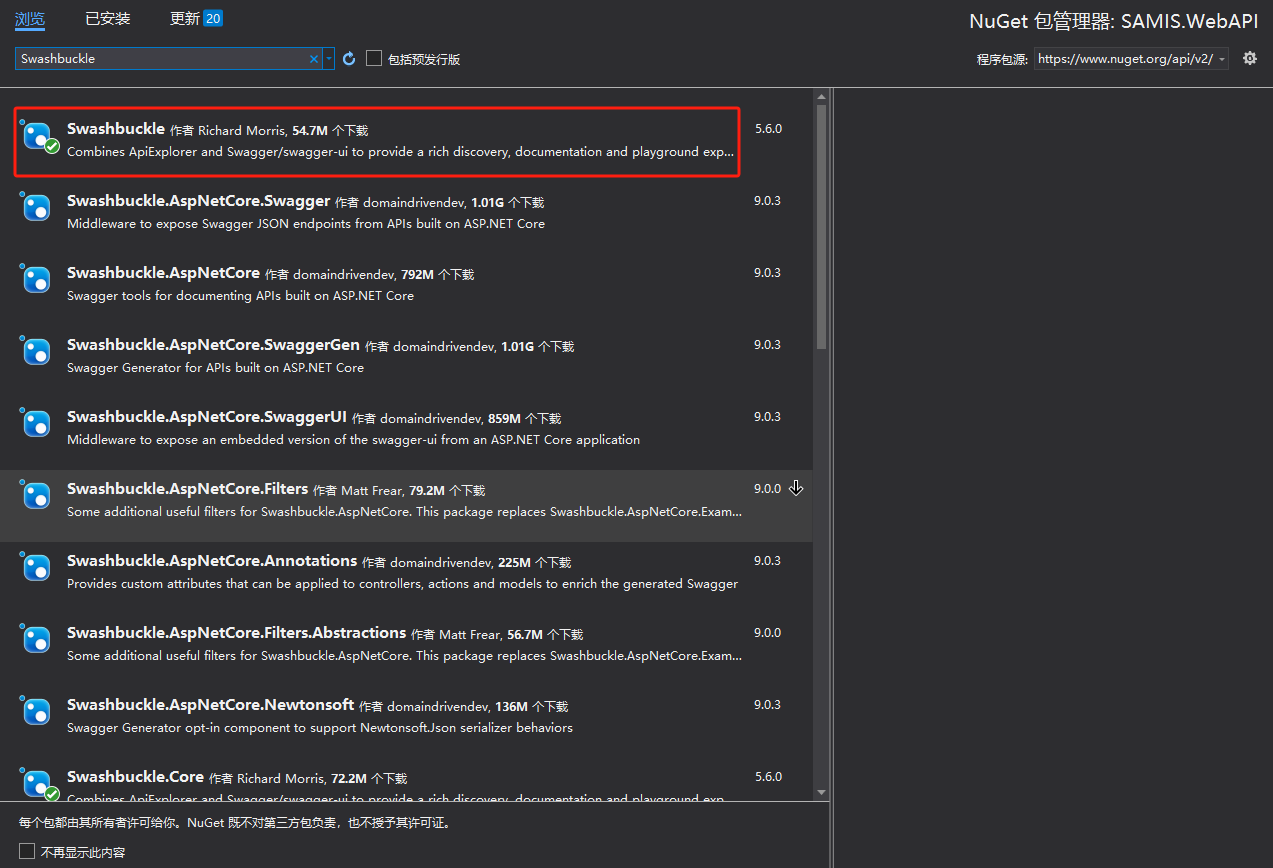1273x868 pixels.
Task: Switch to the 已安装 tab
Action: point(108,18)
